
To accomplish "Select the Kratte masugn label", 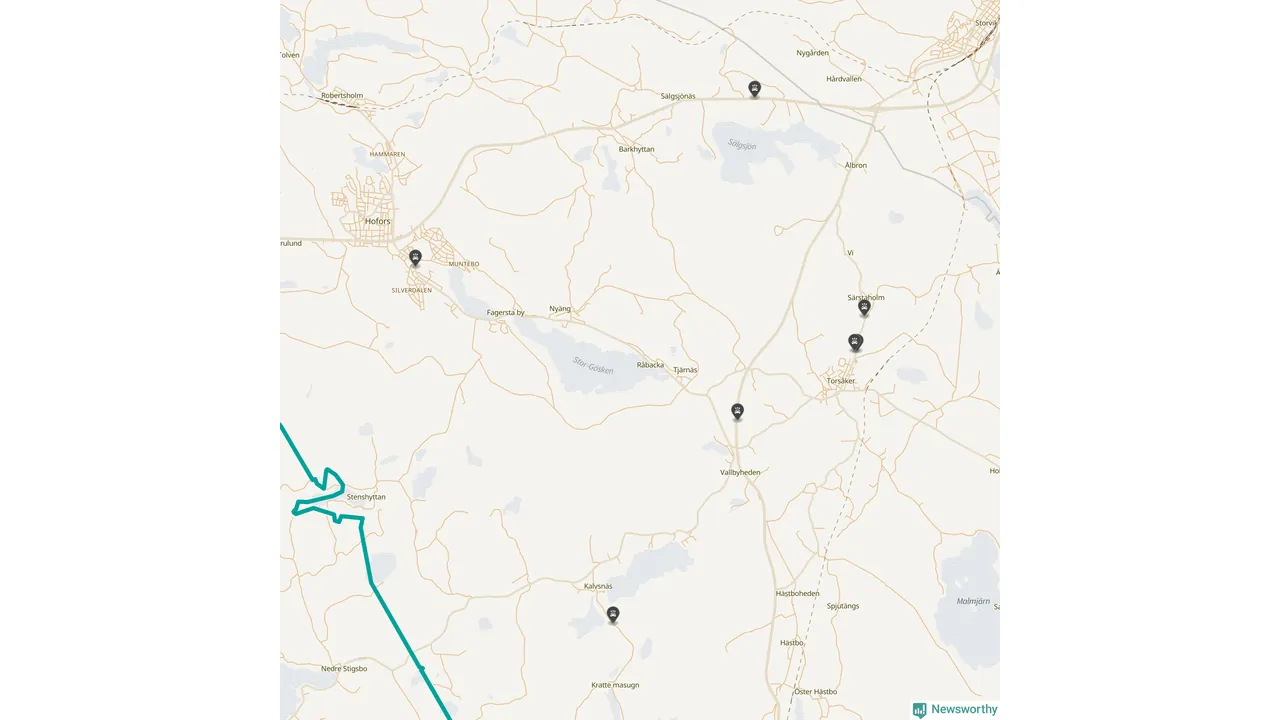I will [x=615, y=685].
